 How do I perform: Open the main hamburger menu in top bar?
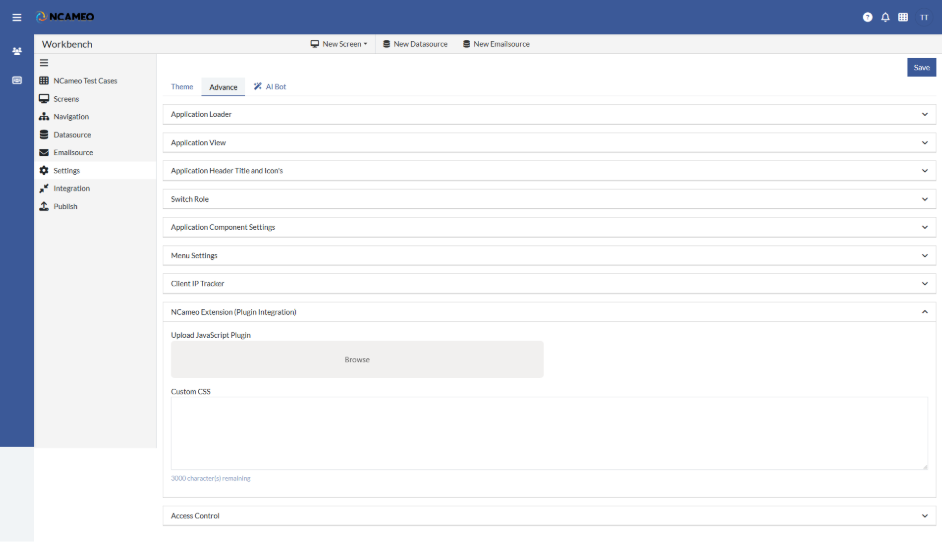[17, 17]
